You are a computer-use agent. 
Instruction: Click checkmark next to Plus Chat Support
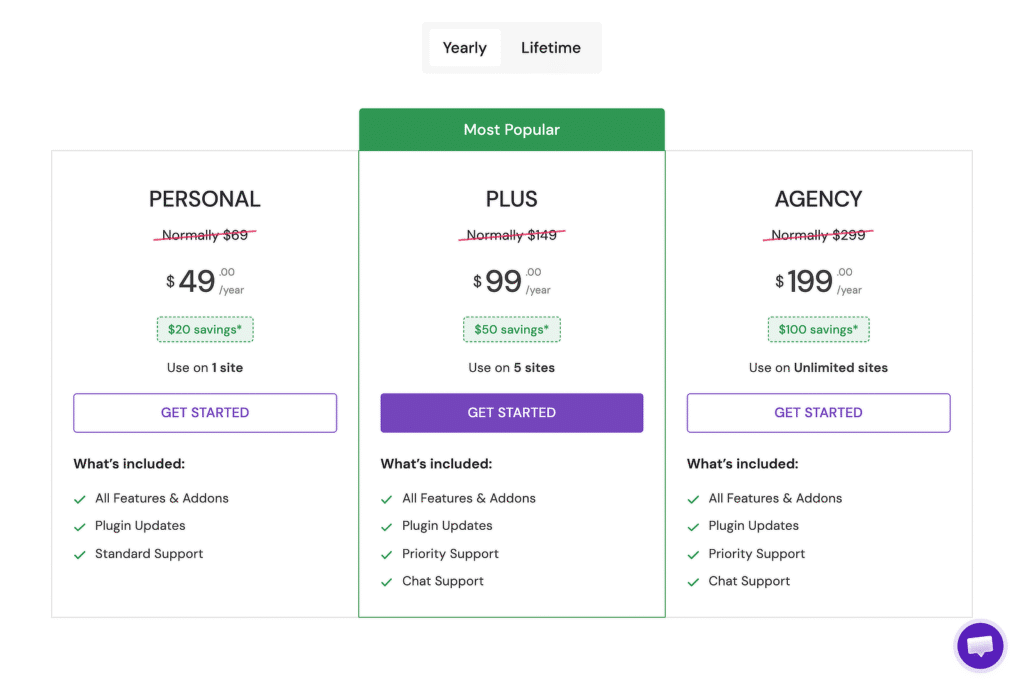pyautogui.click(x=387, y=582)
